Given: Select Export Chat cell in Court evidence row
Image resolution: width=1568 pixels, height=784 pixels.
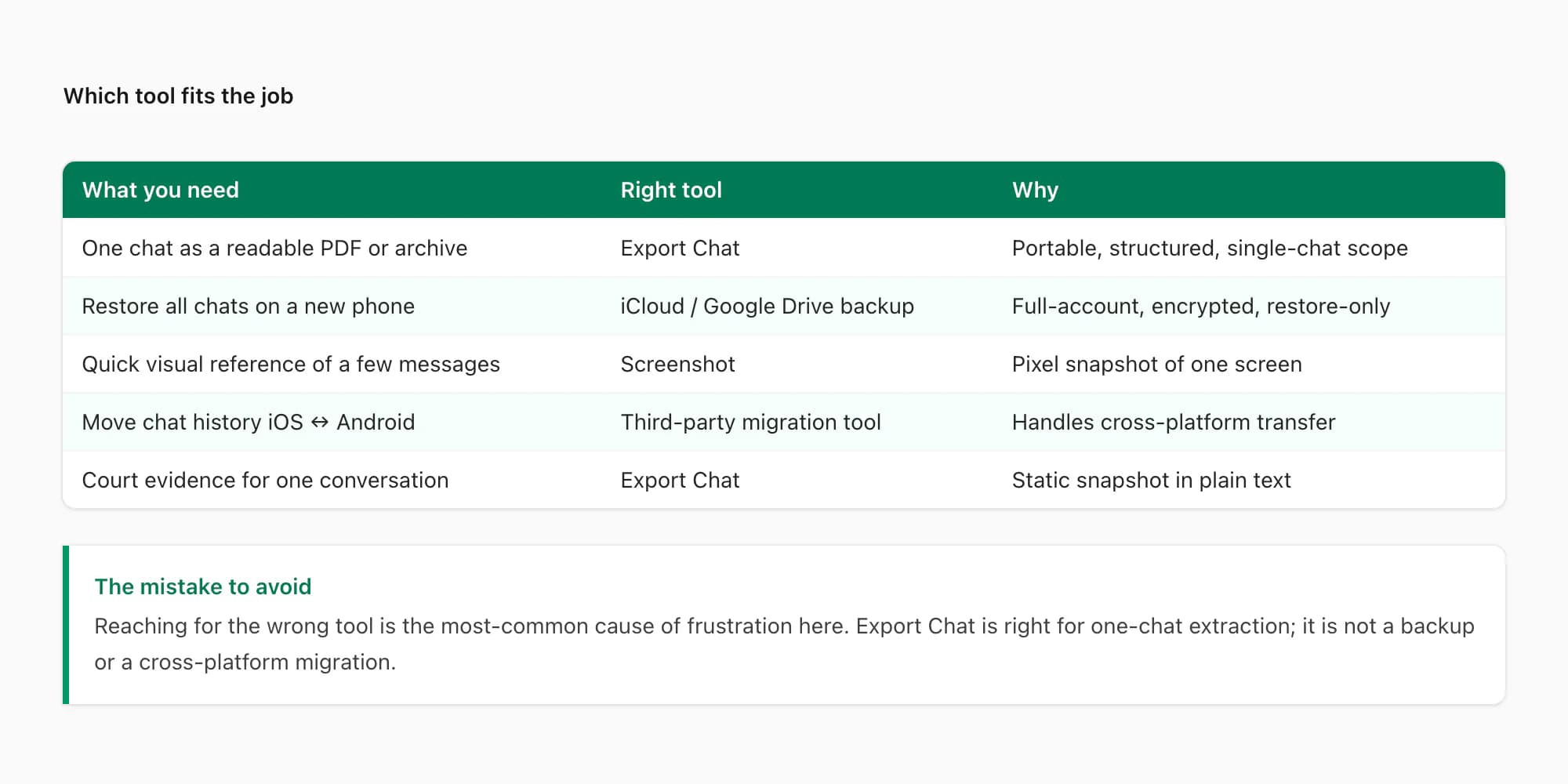Looking at the screenshot, I should tap(680, 480).
